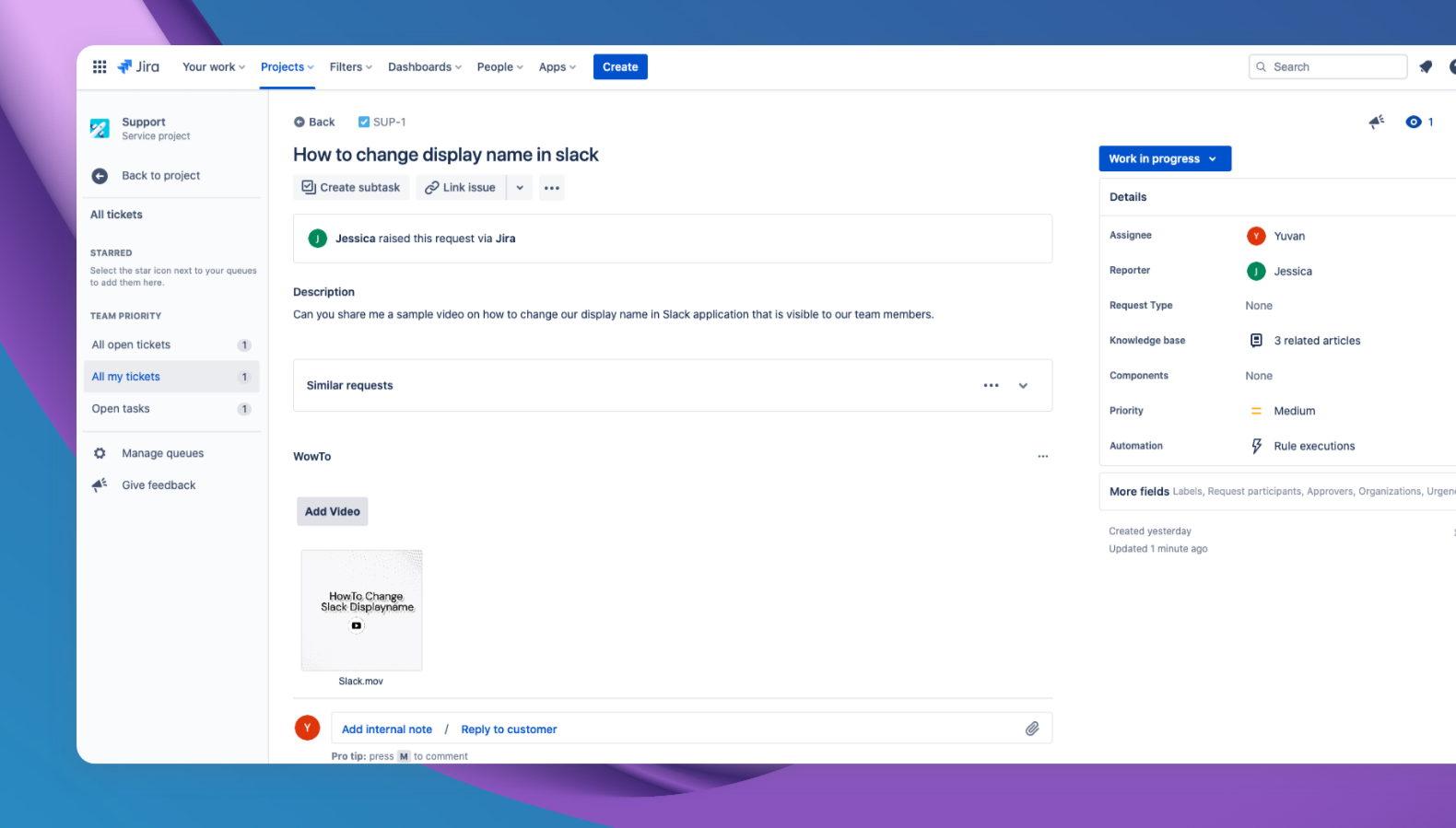Open the Work in progress status dropdown

[x=1165, y=159]
